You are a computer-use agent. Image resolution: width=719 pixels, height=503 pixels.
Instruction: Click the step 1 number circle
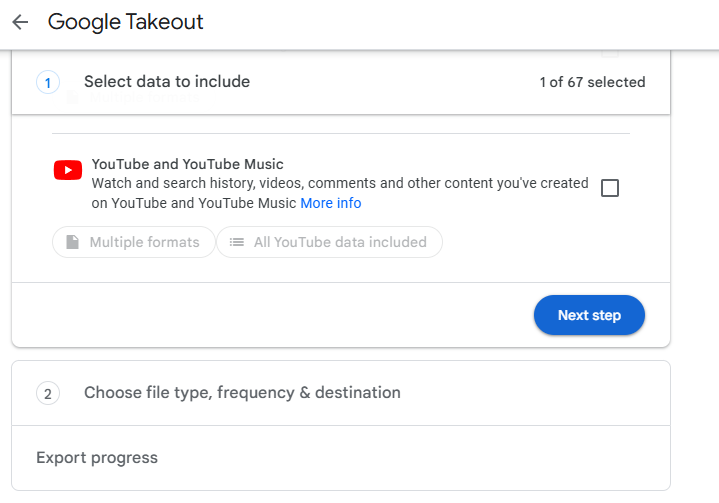tap(48, 82)
